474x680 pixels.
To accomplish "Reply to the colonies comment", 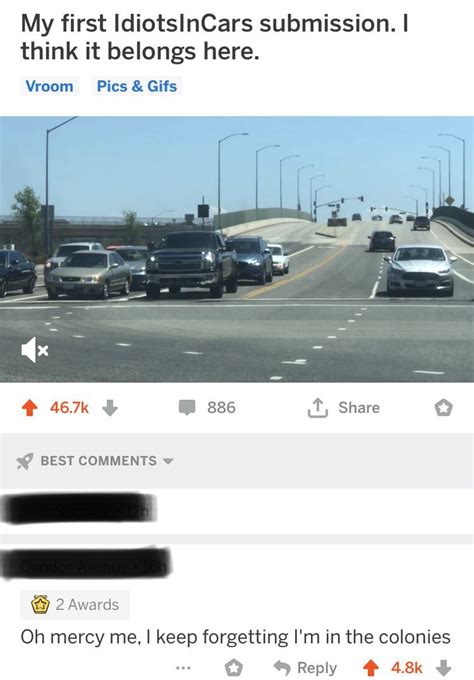I will pyautogui.click(x=305, y=668).
